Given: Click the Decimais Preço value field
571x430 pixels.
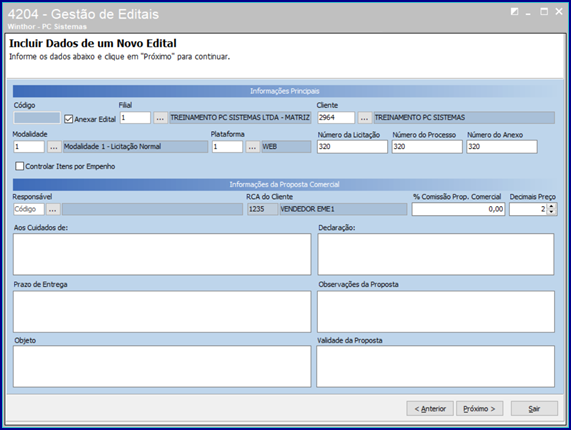Looking at the screenshot, I should coord(528,209).
